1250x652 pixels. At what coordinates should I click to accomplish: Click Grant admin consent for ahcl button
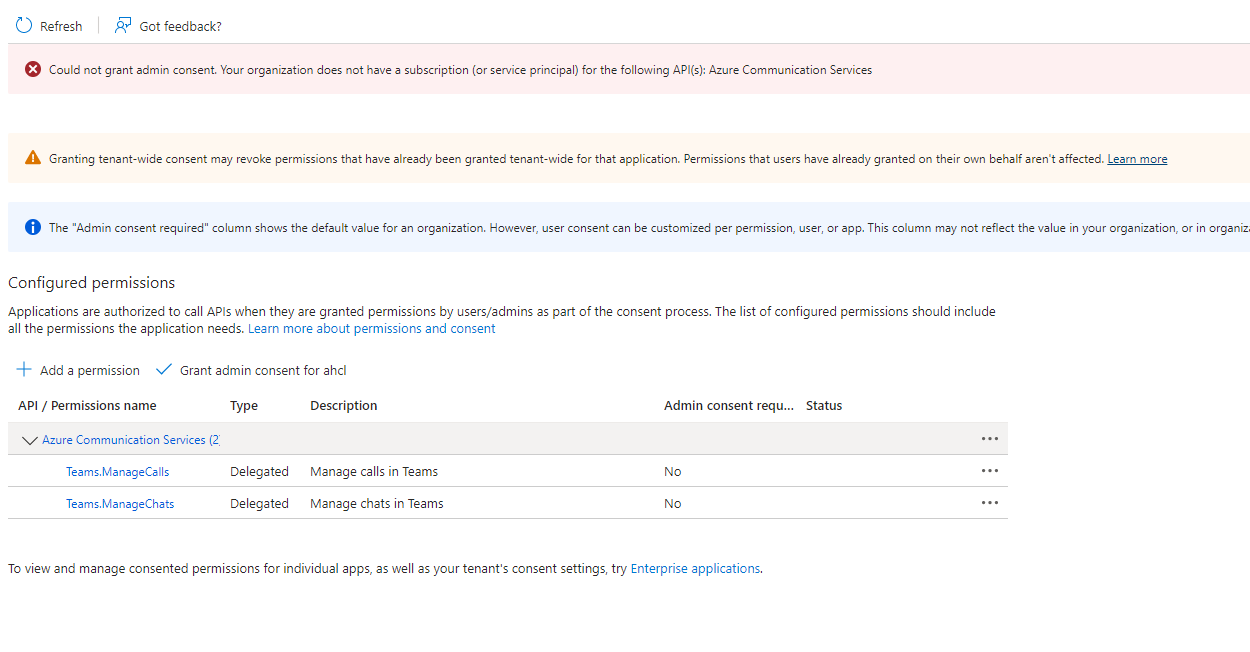point(263,370)
